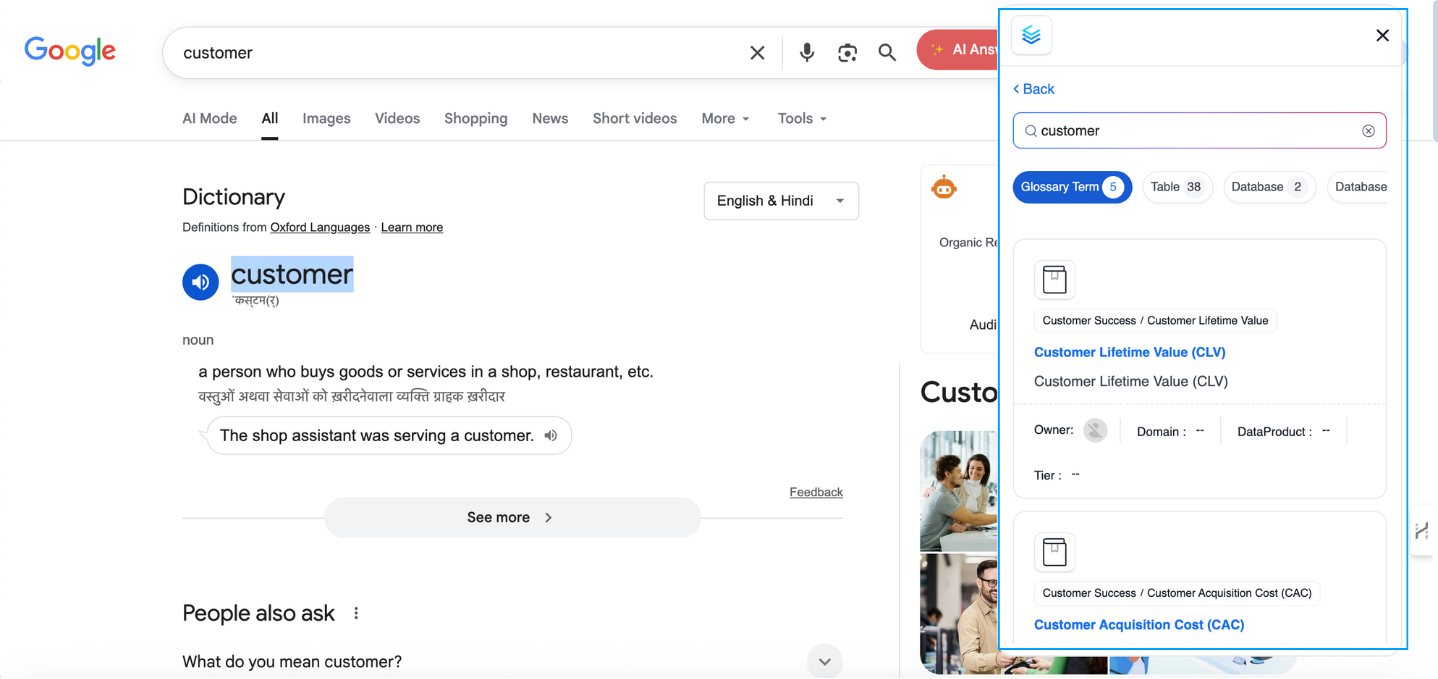Viewport: 1438px width, 679px height.
Task: Start voice search with the microphone icon
Action: coord(806,52)
